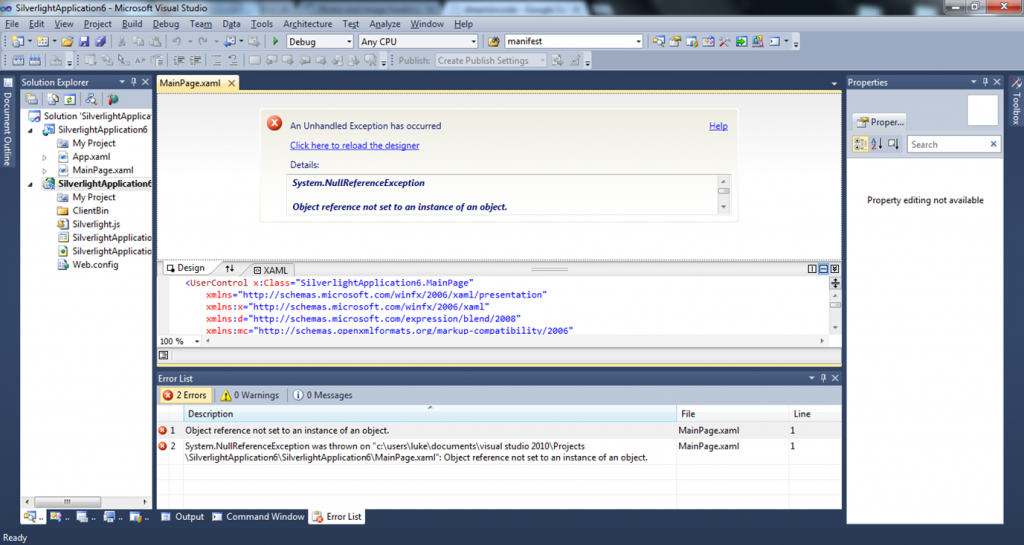Viewport: 1024px width, 545px height.
Task: Open the 100 % zoom dropdown
Action: click(197, 341)
